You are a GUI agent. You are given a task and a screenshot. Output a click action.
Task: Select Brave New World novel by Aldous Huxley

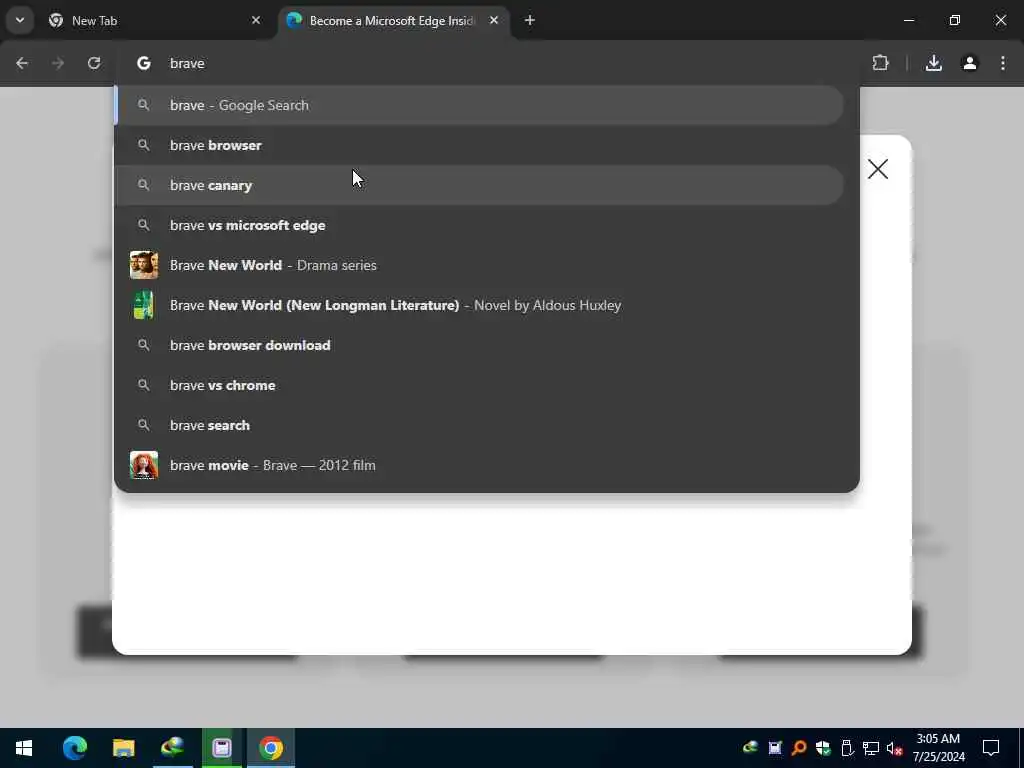click(x=479, y=305)
